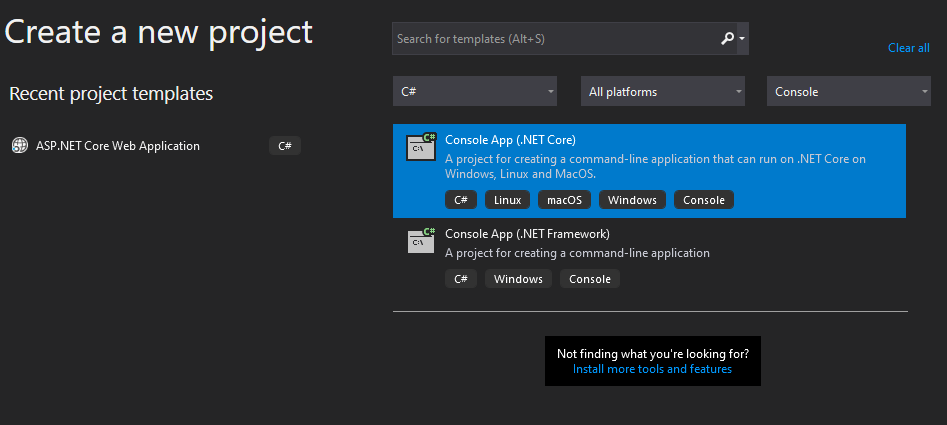Click Clear all filters link
The image size is (947, 425).
[x=908, y=48]
